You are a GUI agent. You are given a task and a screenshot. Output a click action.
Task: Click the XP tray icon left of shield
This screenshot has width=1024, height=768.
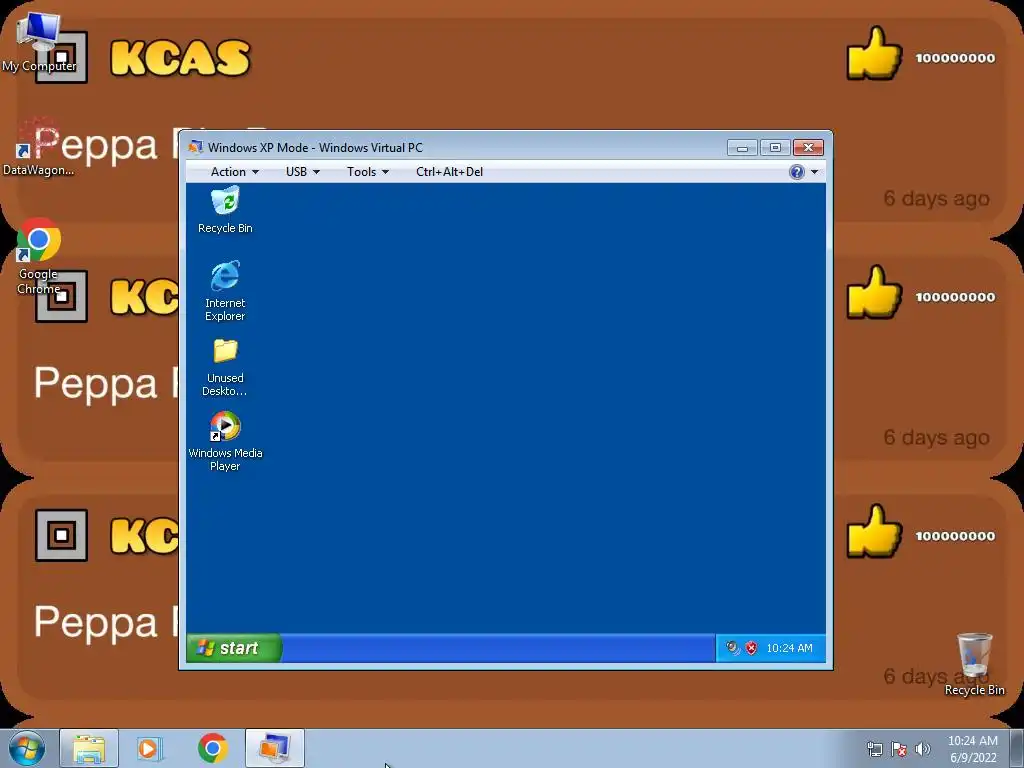[733, 648]
